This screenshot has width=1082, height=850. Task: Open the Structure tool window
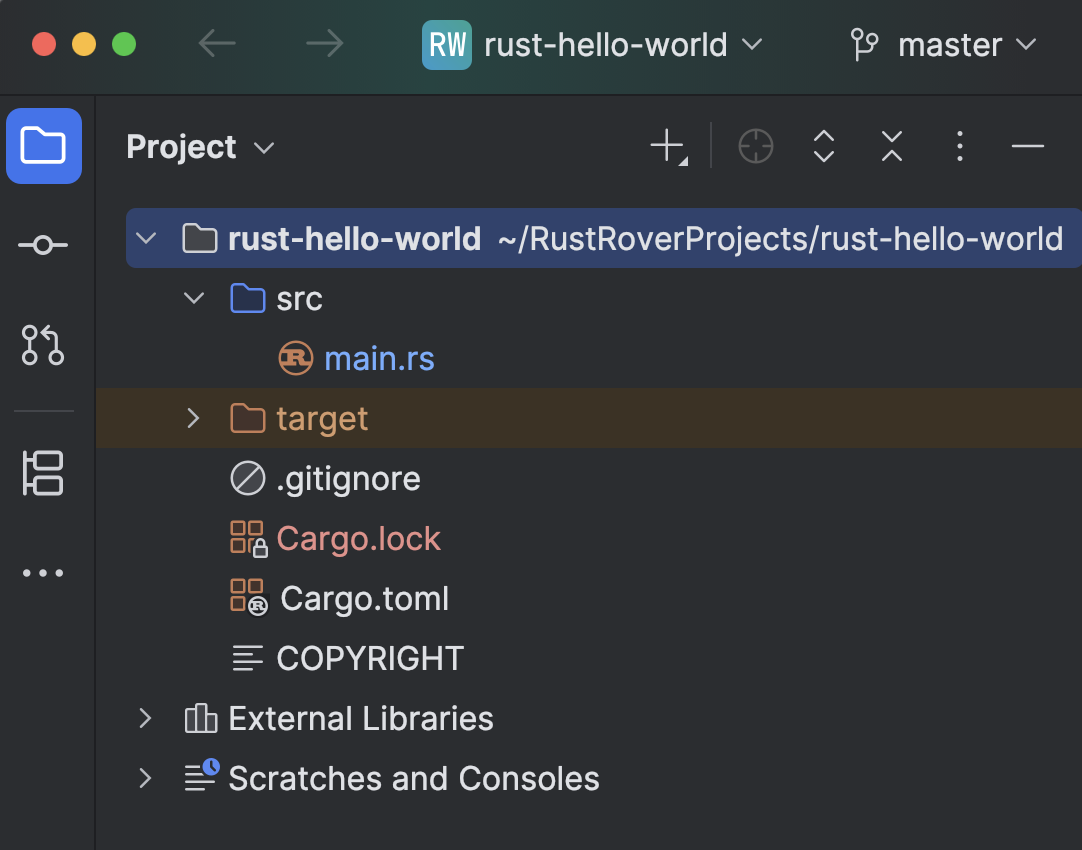pos(44,473)
